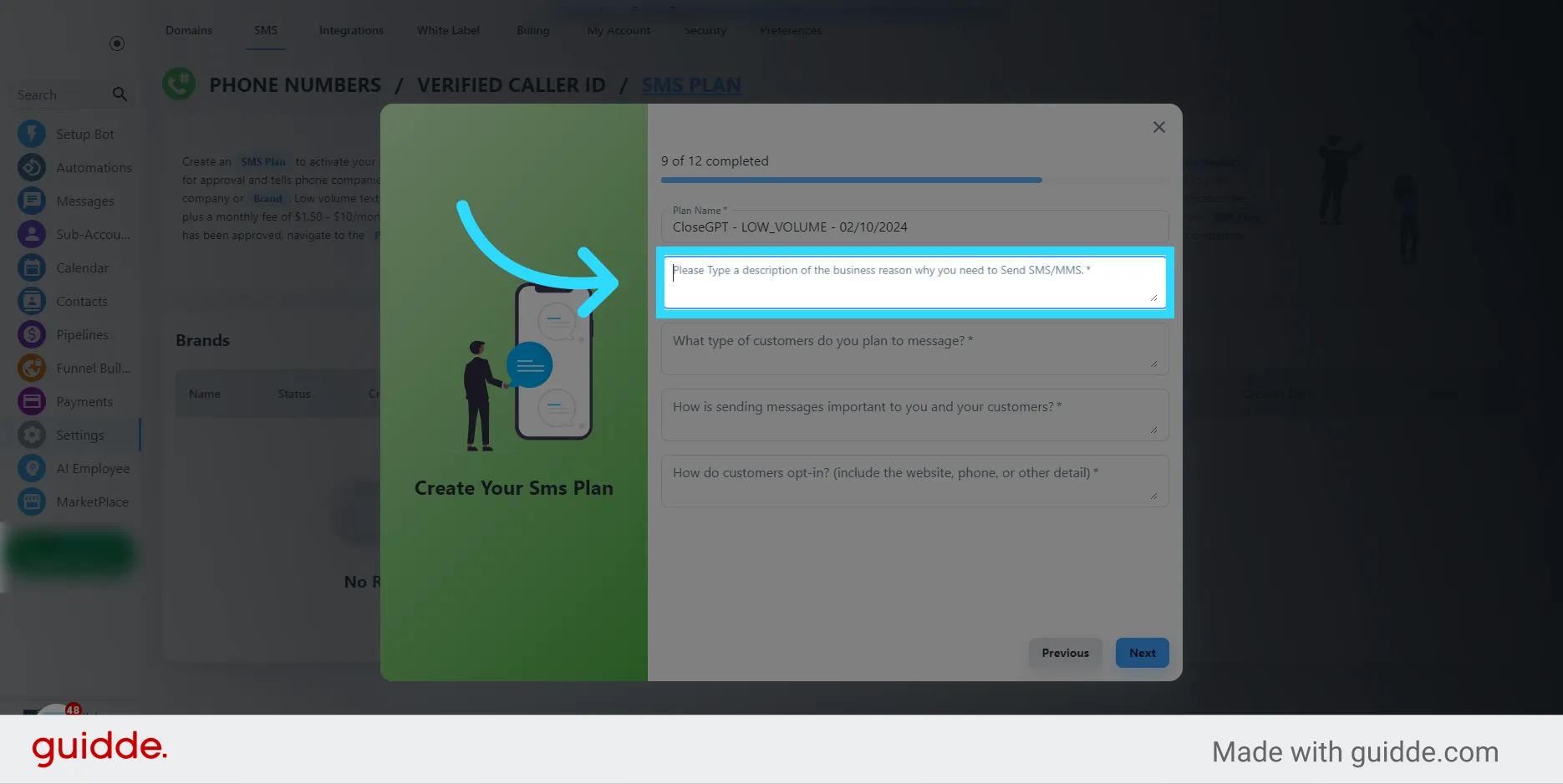Select Messages label in sidebar
The height and width of the screenshot is (784, 1563).
pyautogui.click(x=85, y=201)
